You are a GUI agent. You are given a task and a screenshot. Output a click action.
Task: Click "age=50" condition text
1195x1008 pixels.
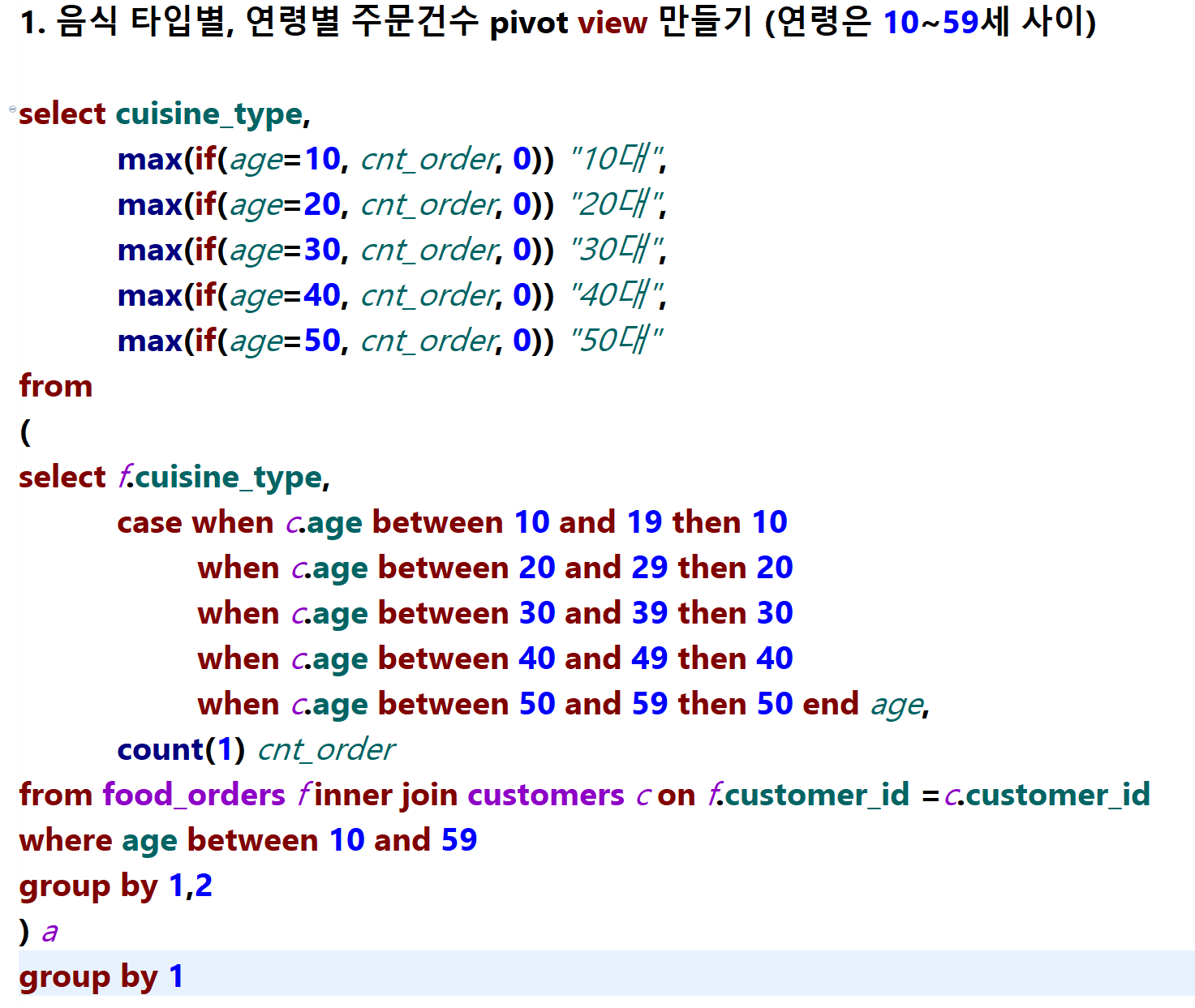285,341
